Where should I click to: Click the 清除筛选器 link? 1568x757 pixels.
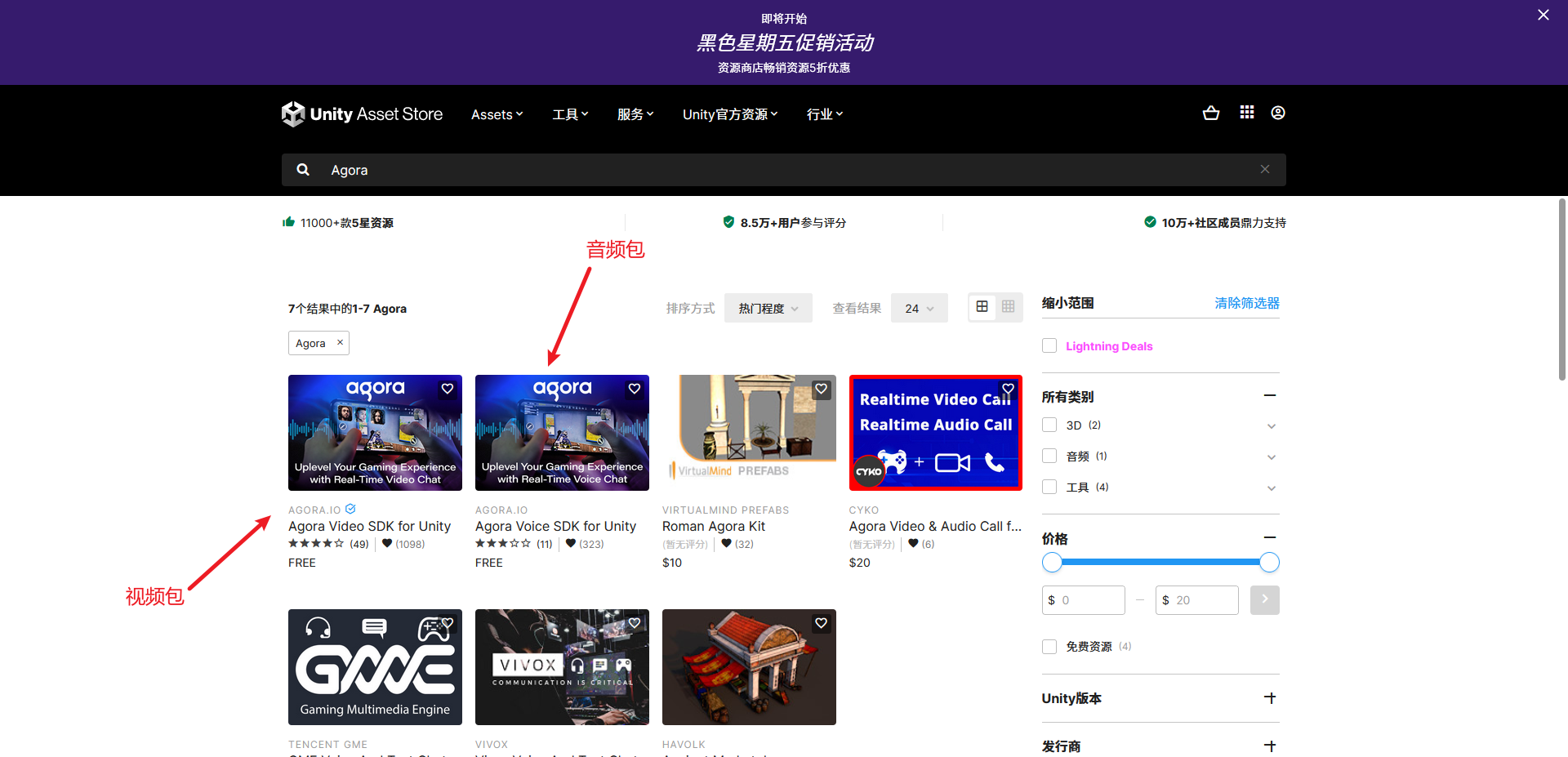click(1246, 302)
